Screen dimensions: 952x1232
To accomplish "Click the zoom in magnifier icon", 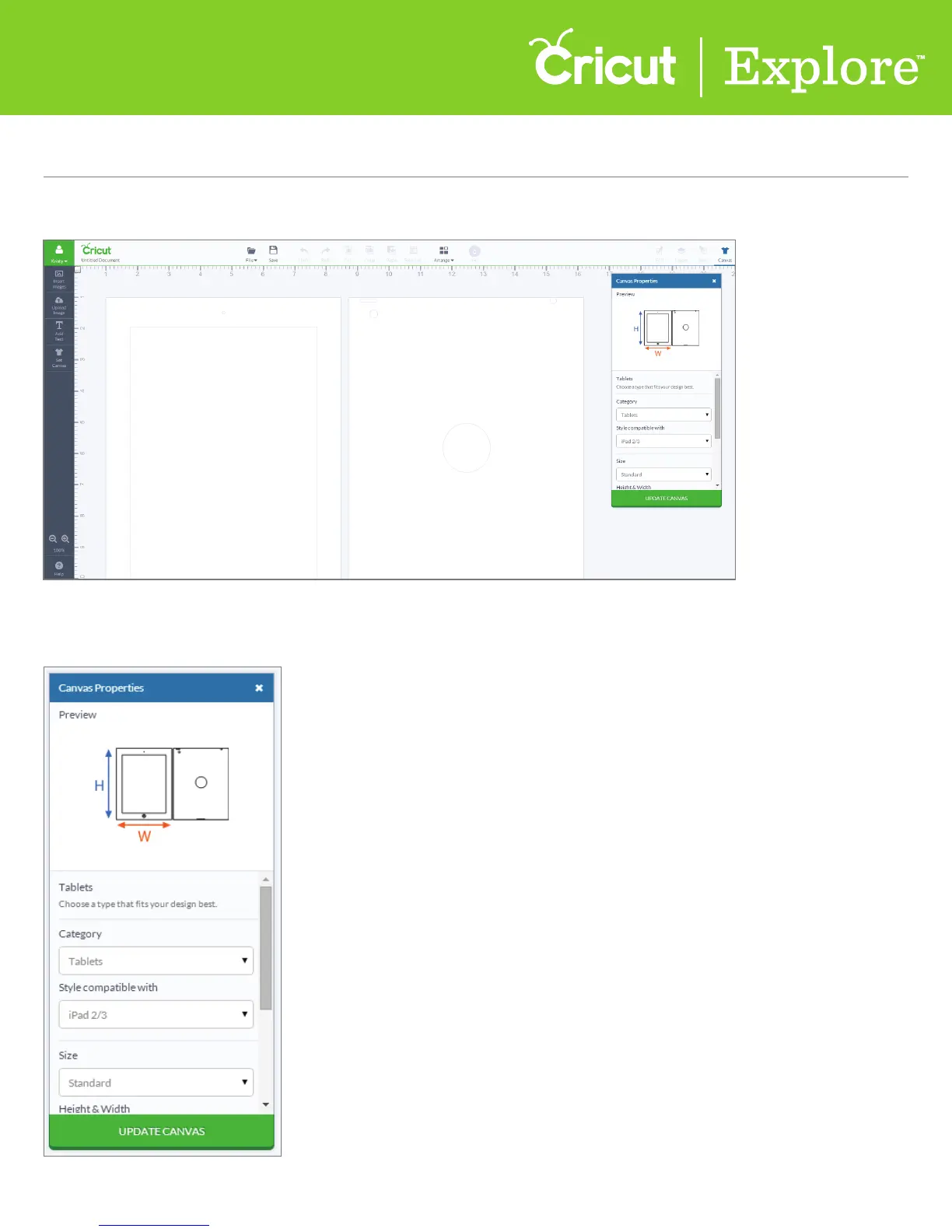I will [x=65, y=538].
